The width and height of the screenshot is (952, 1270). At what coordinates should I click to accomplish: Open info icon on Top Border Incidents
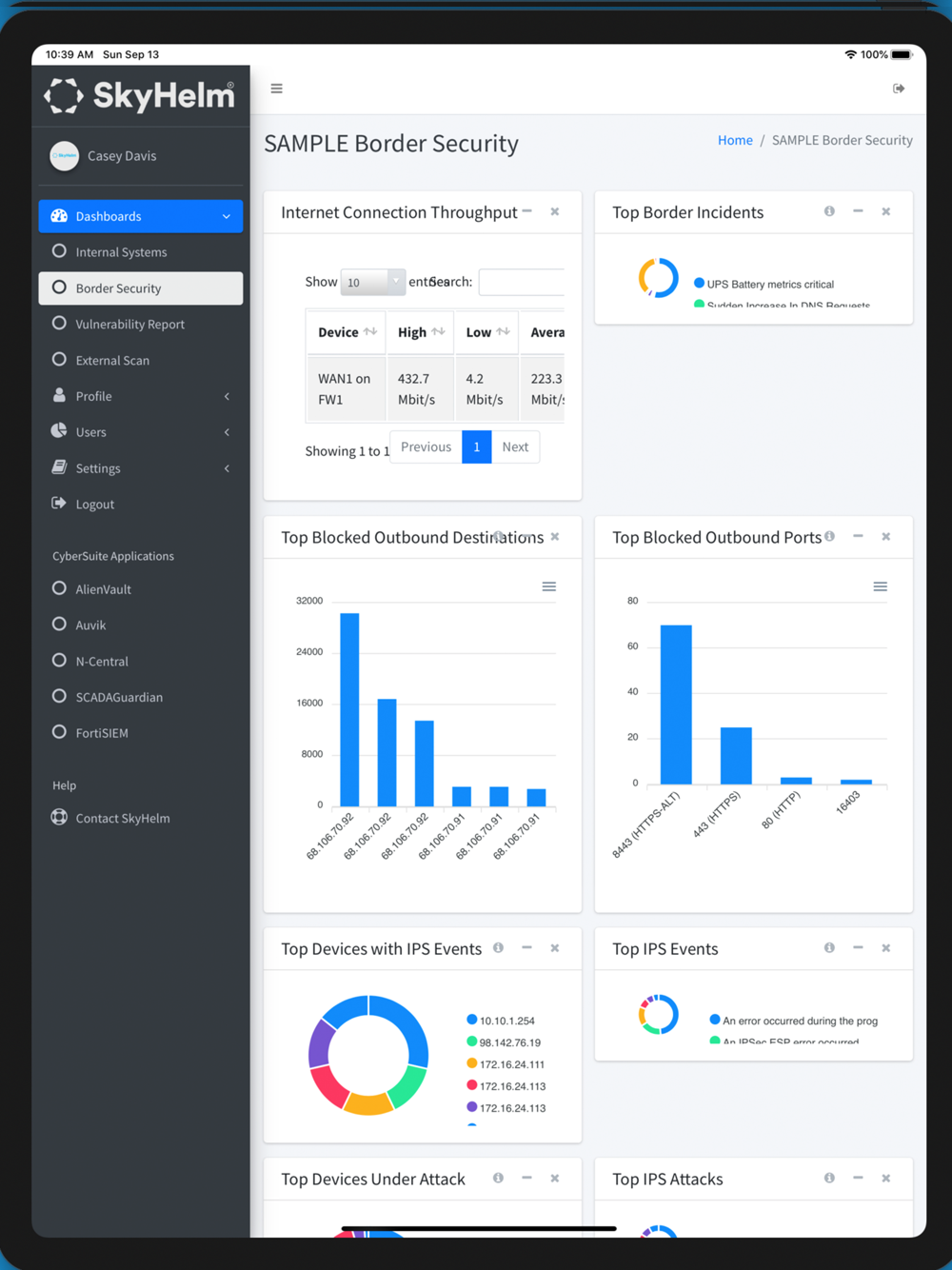[829, 211]
